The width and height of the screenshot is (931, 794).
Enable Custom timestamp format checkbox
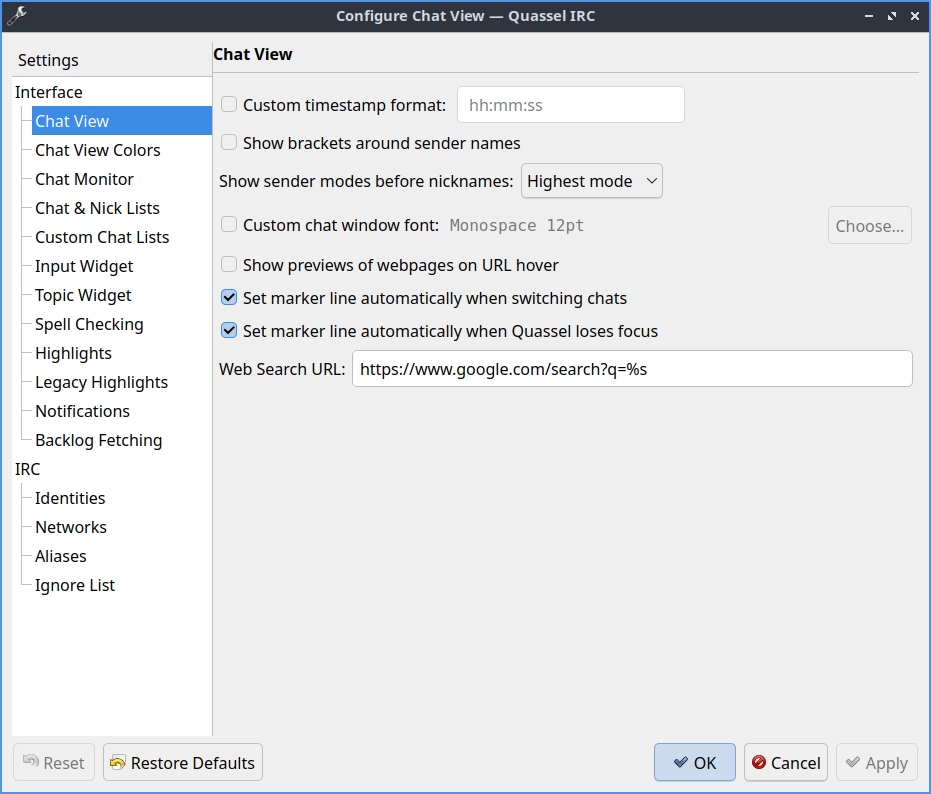pos(229,104)
